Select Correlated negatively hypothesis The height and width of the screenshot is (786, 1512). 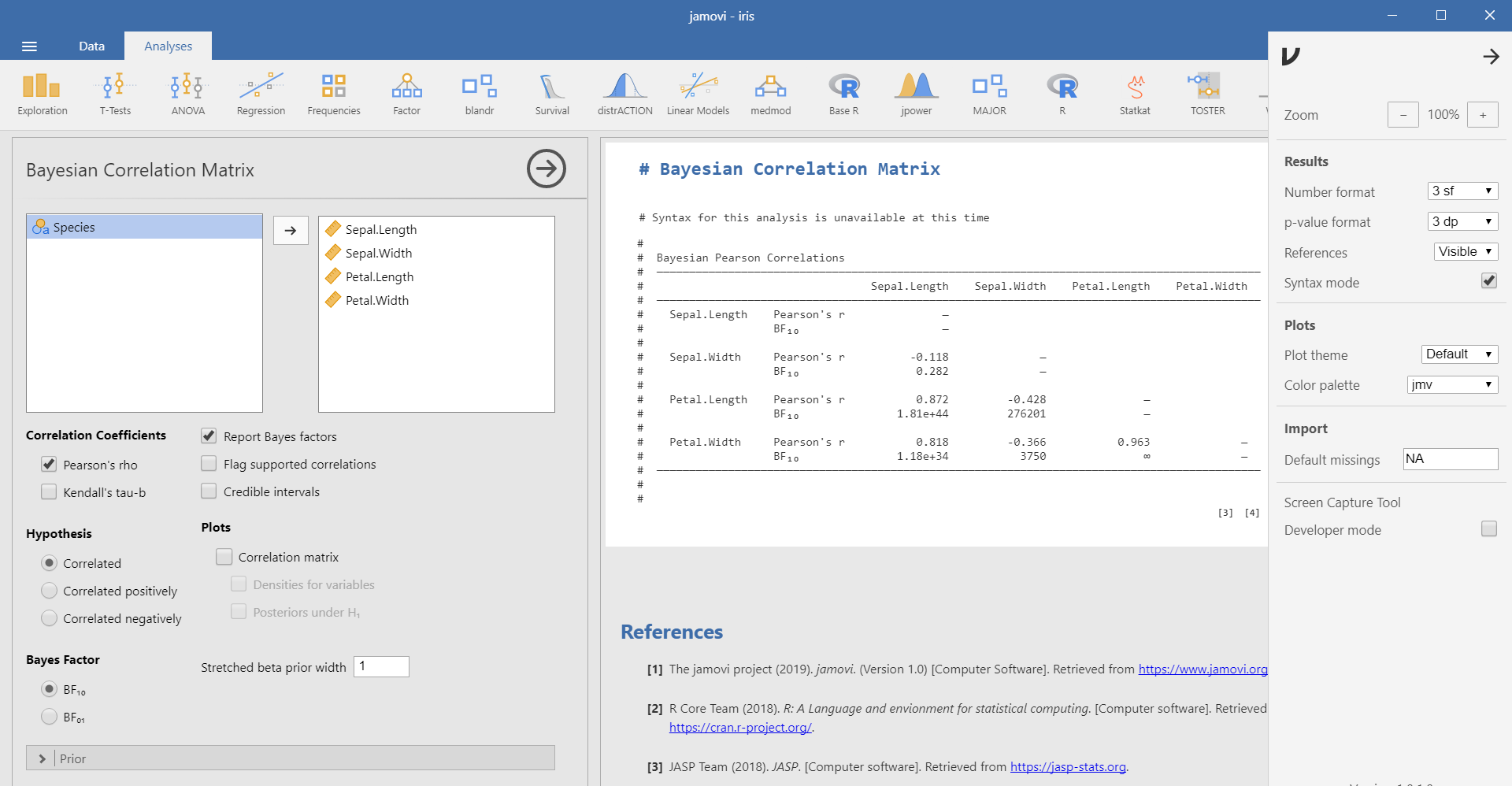pos(49,618)
